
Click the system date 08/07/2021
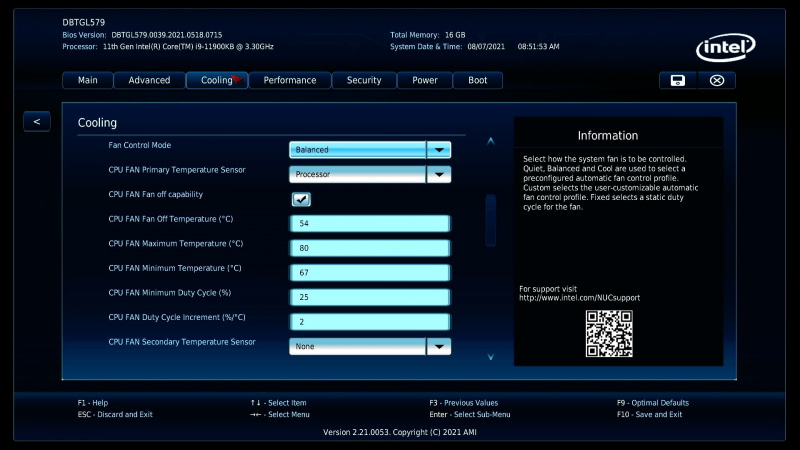(x=486, y=46)
